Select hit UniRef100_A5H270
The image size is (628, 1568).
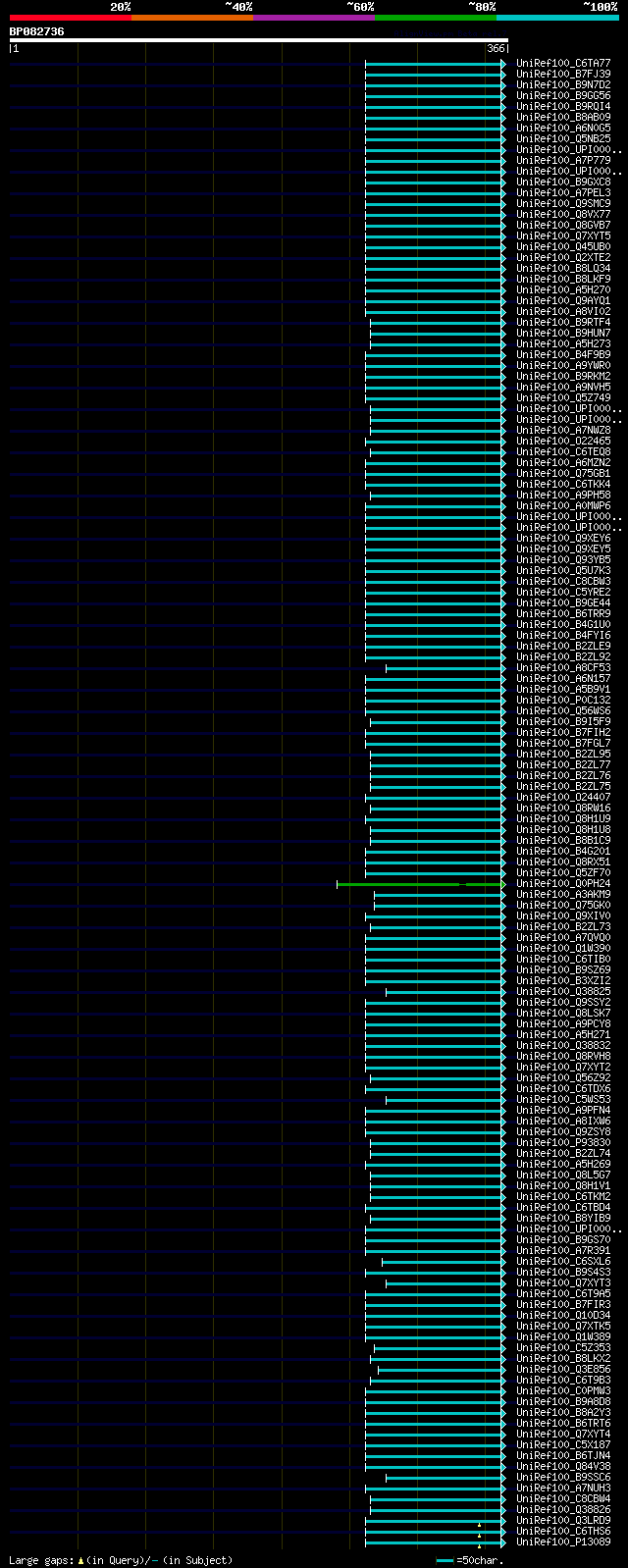pyautogui.click(x=563, y=290)
